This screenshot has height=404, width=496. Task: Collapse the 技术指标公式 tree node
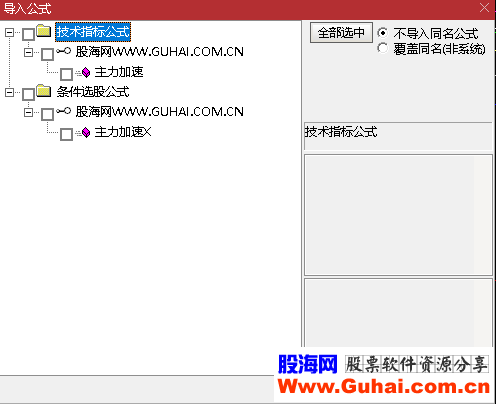9,32
